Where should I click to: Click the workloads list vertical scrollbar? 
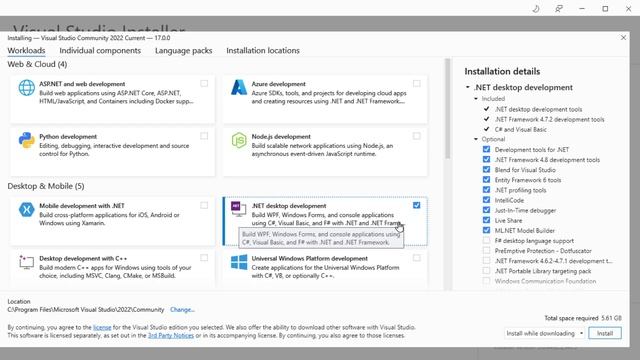coord(447,109)
